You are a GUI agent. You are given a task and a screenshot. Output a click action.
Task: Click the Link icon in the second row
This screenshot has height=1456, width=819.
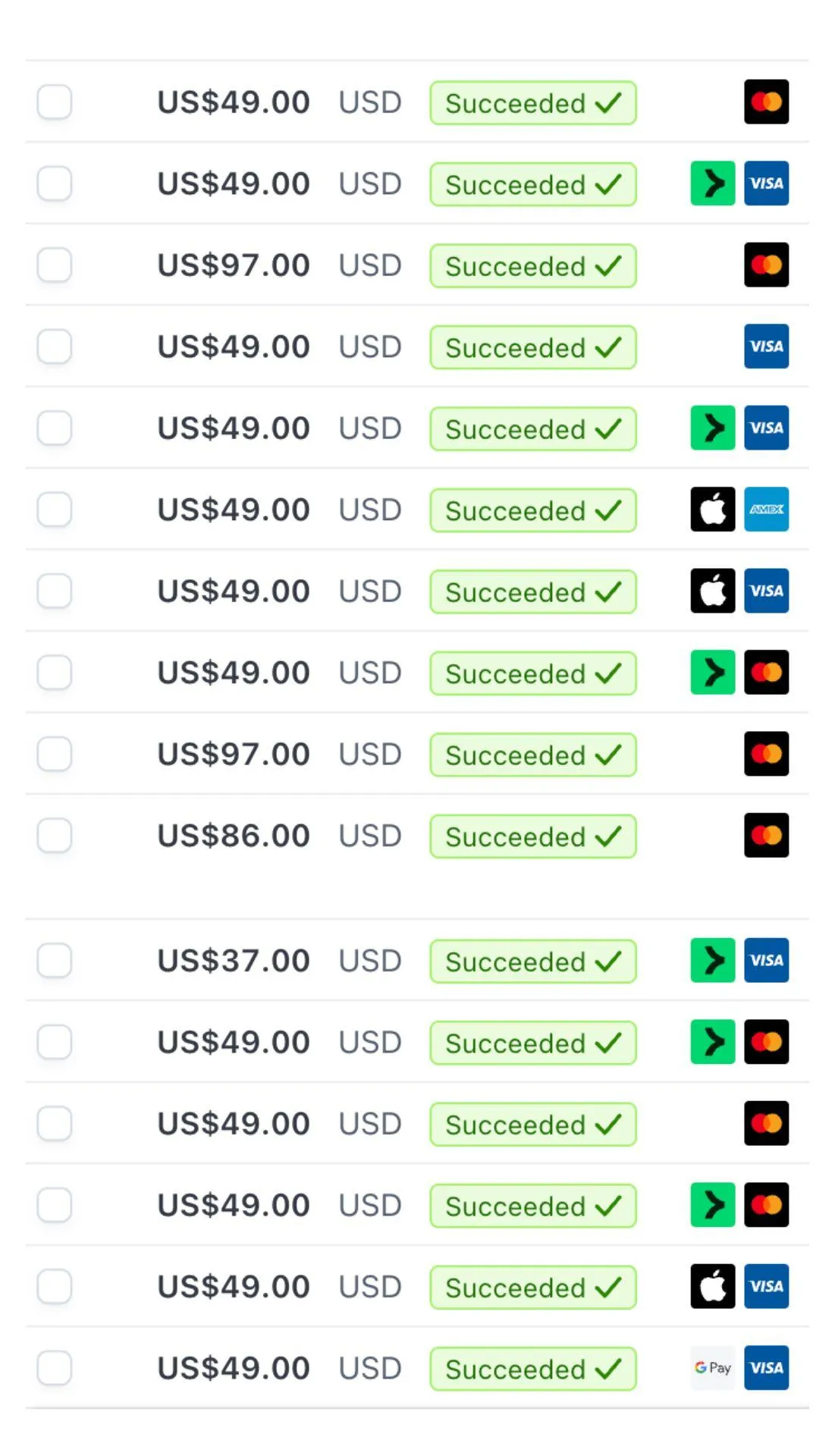(713, 184)
